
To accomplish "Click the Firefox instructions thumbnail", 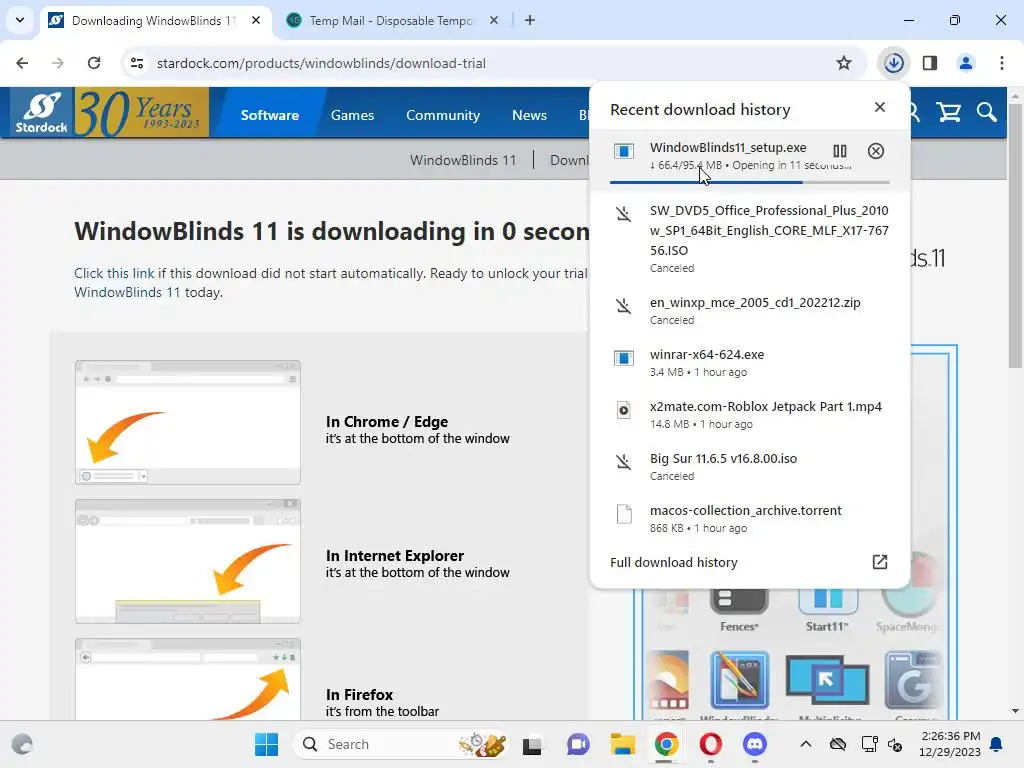I will [x=187, y=679].
